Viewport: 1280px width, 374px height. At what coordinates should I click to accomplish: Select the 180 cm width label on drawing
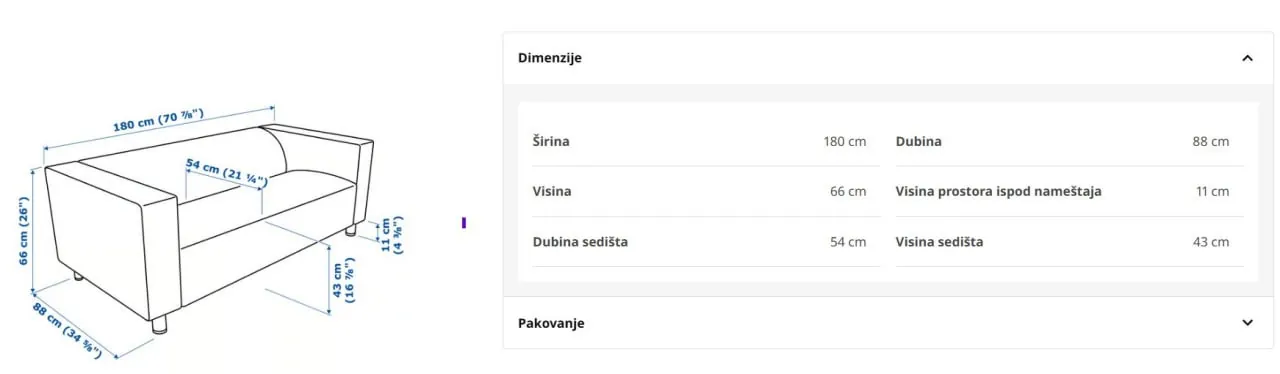(158, 119)
